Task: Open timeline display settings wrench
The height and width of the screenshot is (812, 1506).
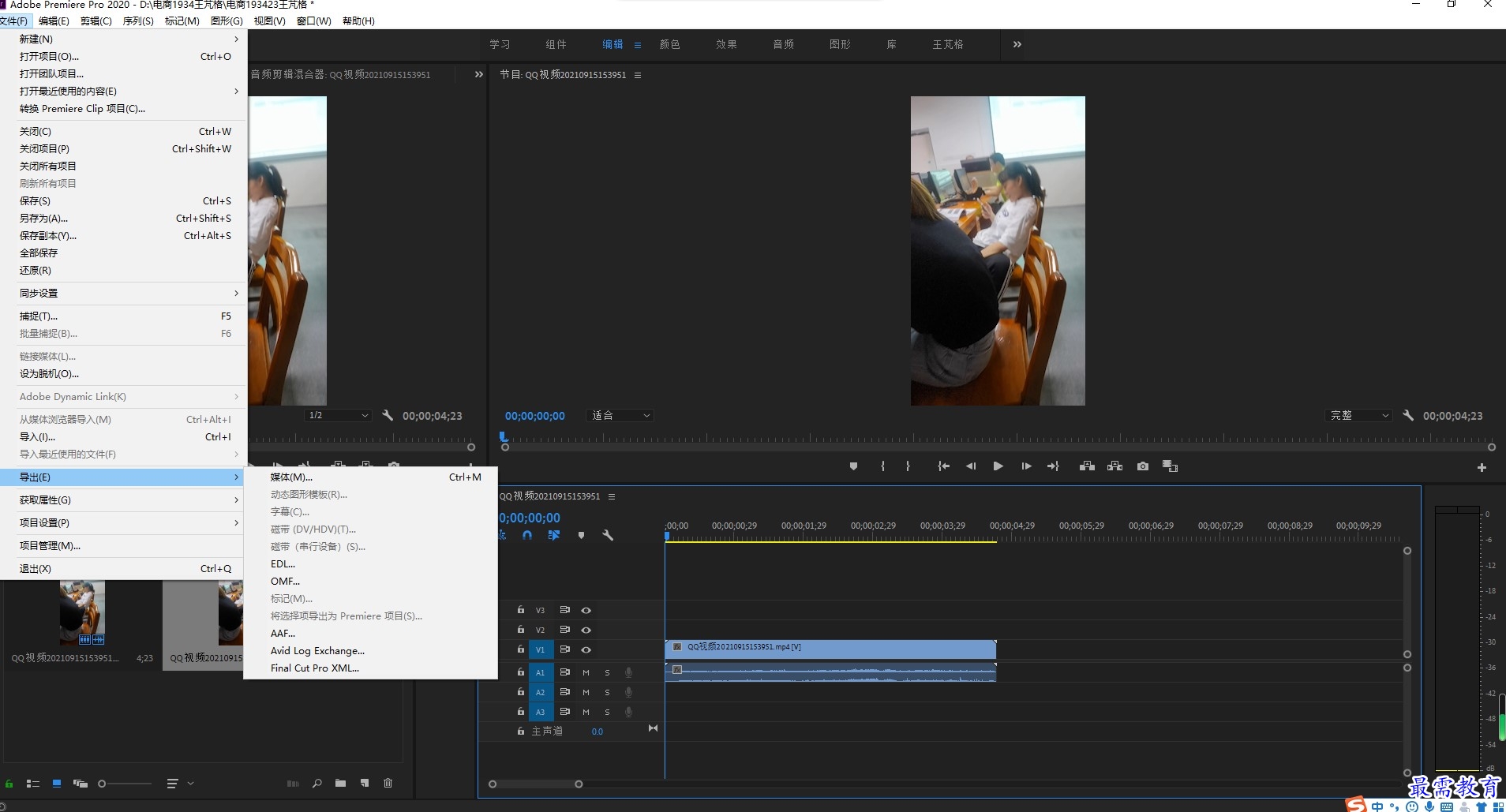Action: [x=608, y=535]
